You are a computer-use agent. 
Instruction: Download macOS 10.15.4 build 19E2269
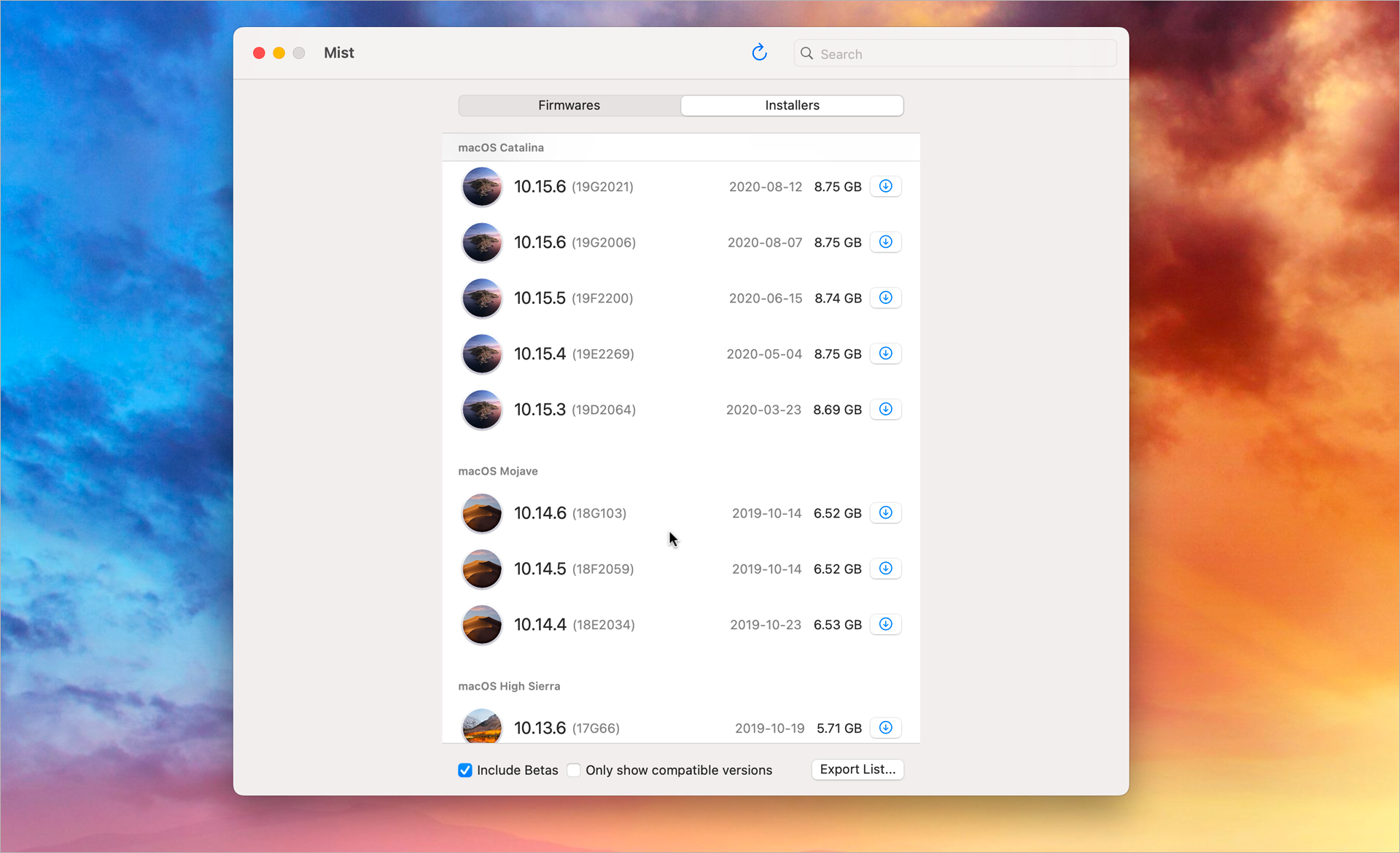click(x=885, y=353)
